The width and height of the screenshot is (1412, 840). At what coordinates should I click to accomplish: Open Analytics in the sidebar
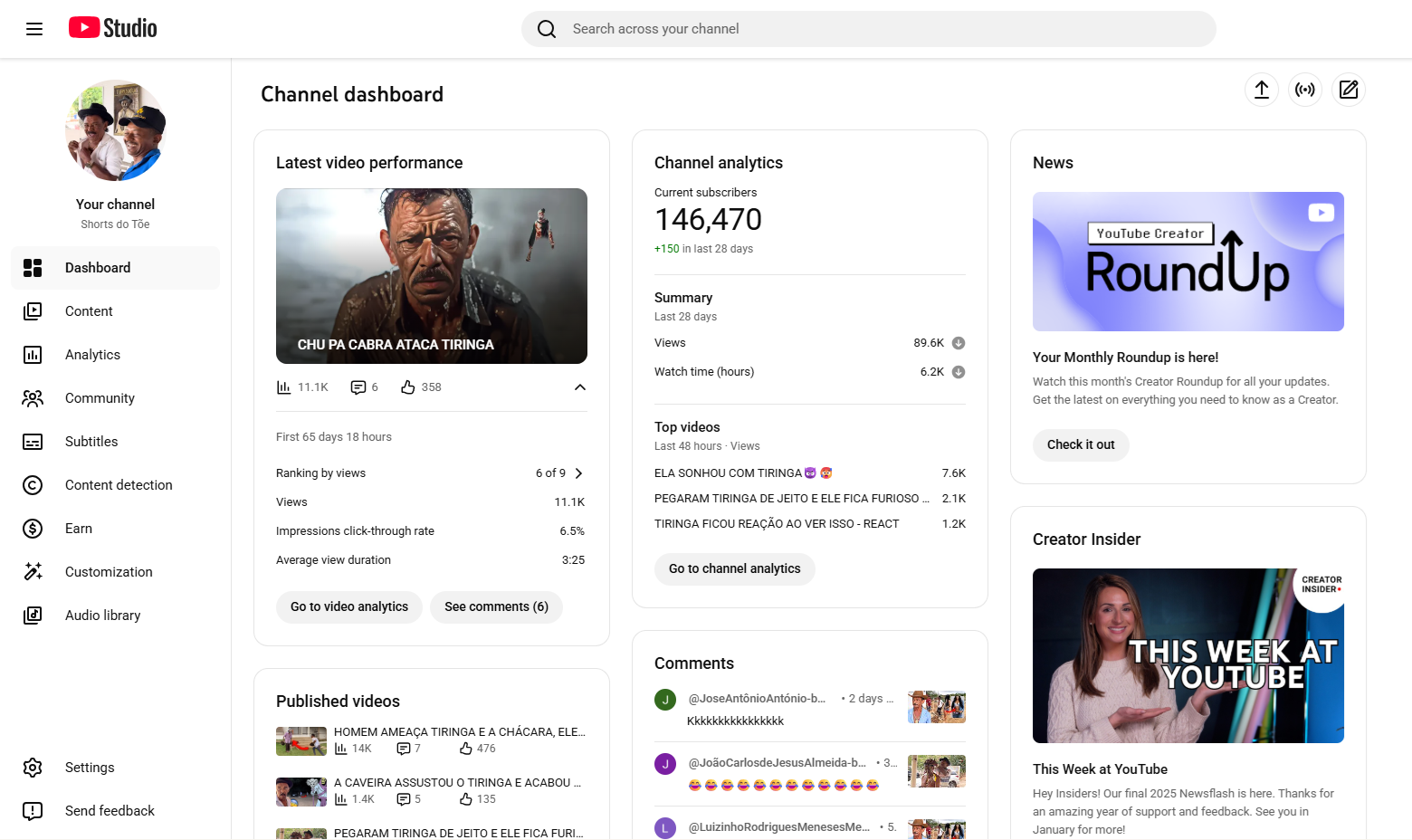coord(92,355)
